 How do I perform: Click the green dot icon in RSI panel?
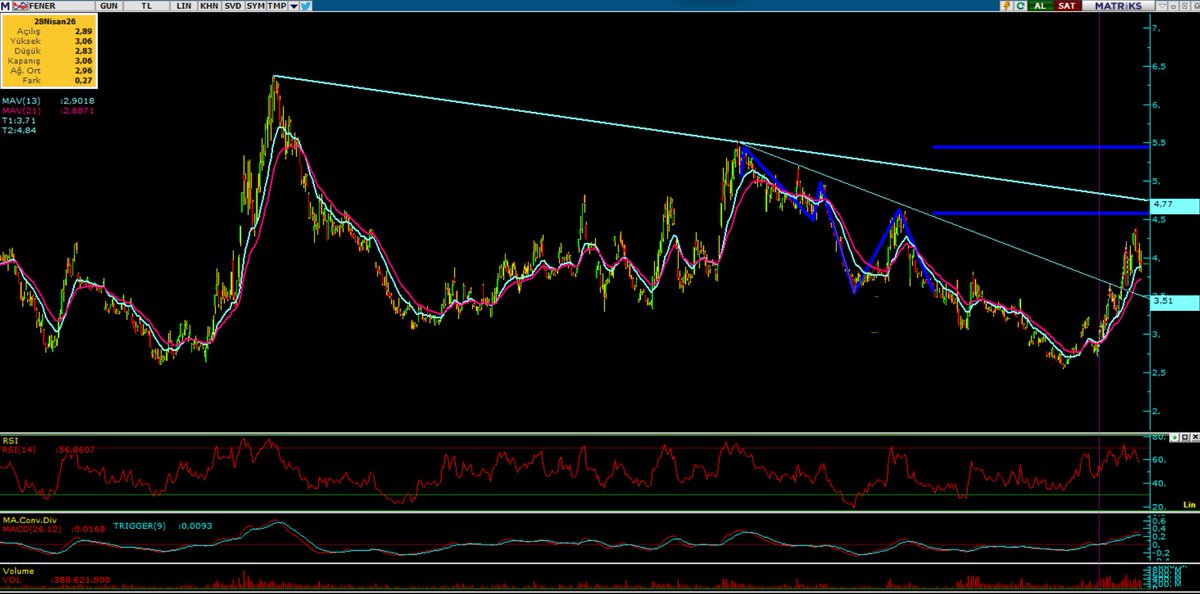(1174, 437)
